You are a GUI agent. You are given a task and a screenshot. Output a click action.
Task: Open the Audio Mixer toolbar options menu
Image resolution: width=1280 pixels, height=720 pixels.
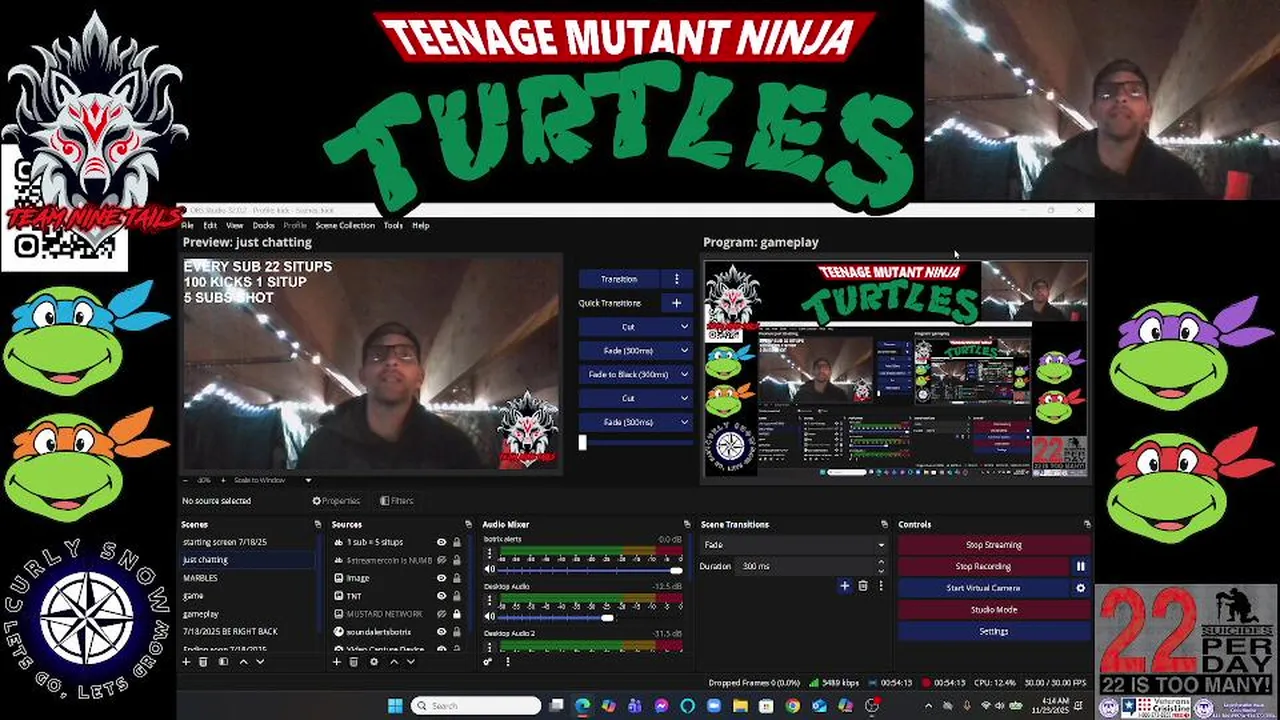tap(508, 661)
